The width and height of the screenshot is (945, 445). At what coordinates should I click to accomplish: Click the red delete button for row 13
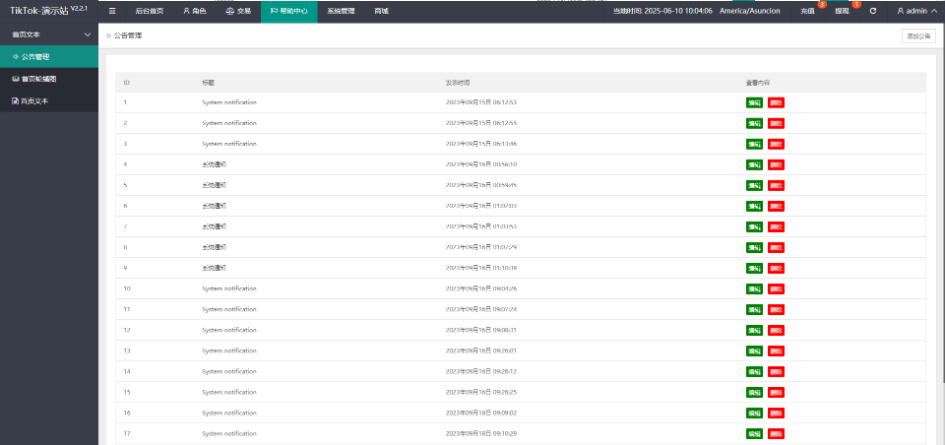point(776,351)
